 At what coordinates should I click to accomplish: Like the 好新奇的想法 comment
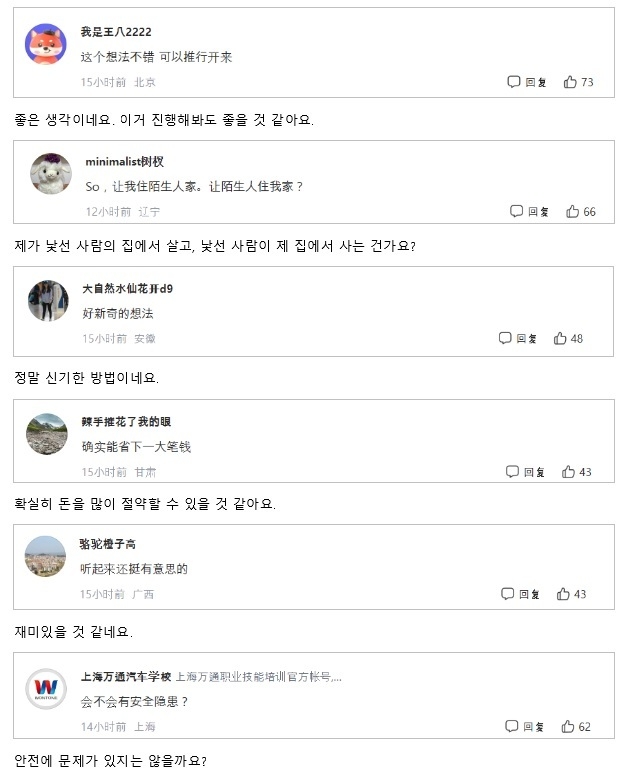568,338
